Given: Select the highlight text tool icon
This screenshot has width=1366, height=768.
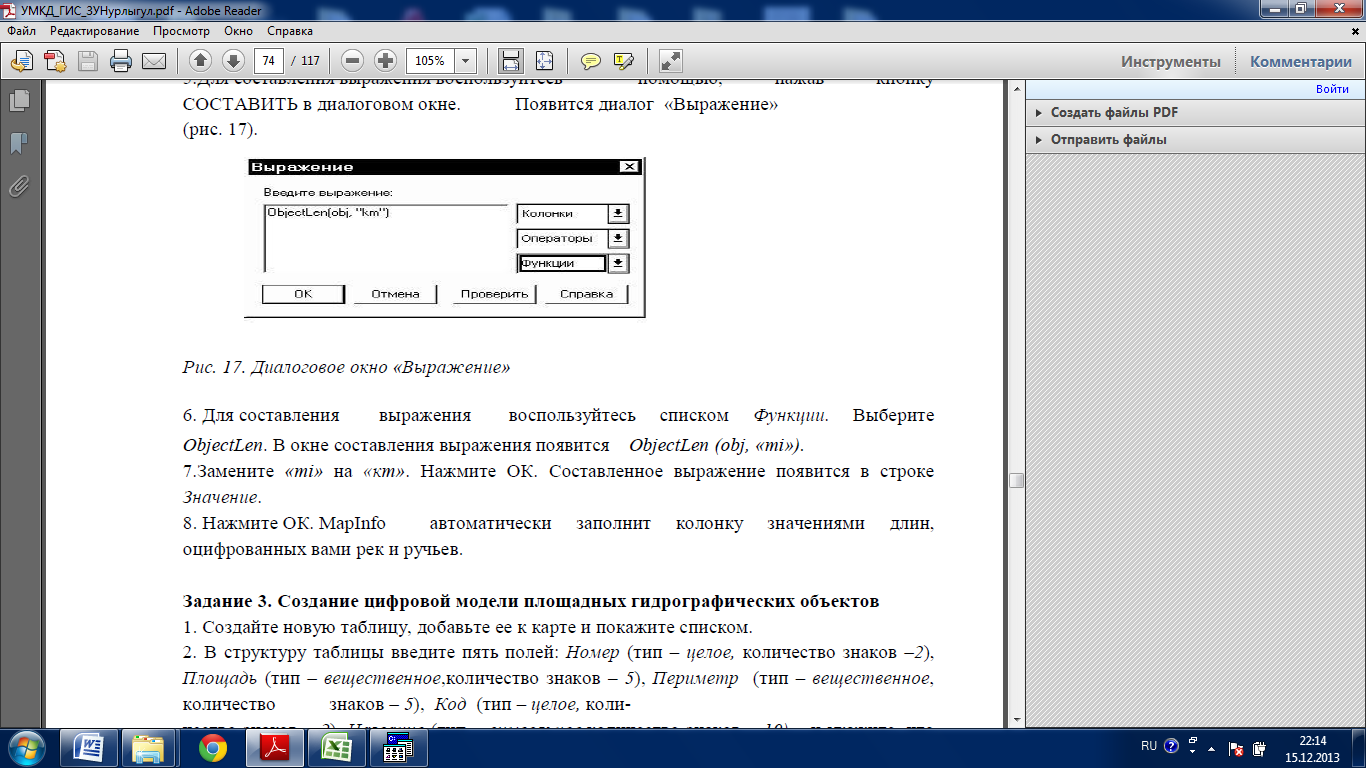Looking at the screenshot, I should [x=624, y=60].
